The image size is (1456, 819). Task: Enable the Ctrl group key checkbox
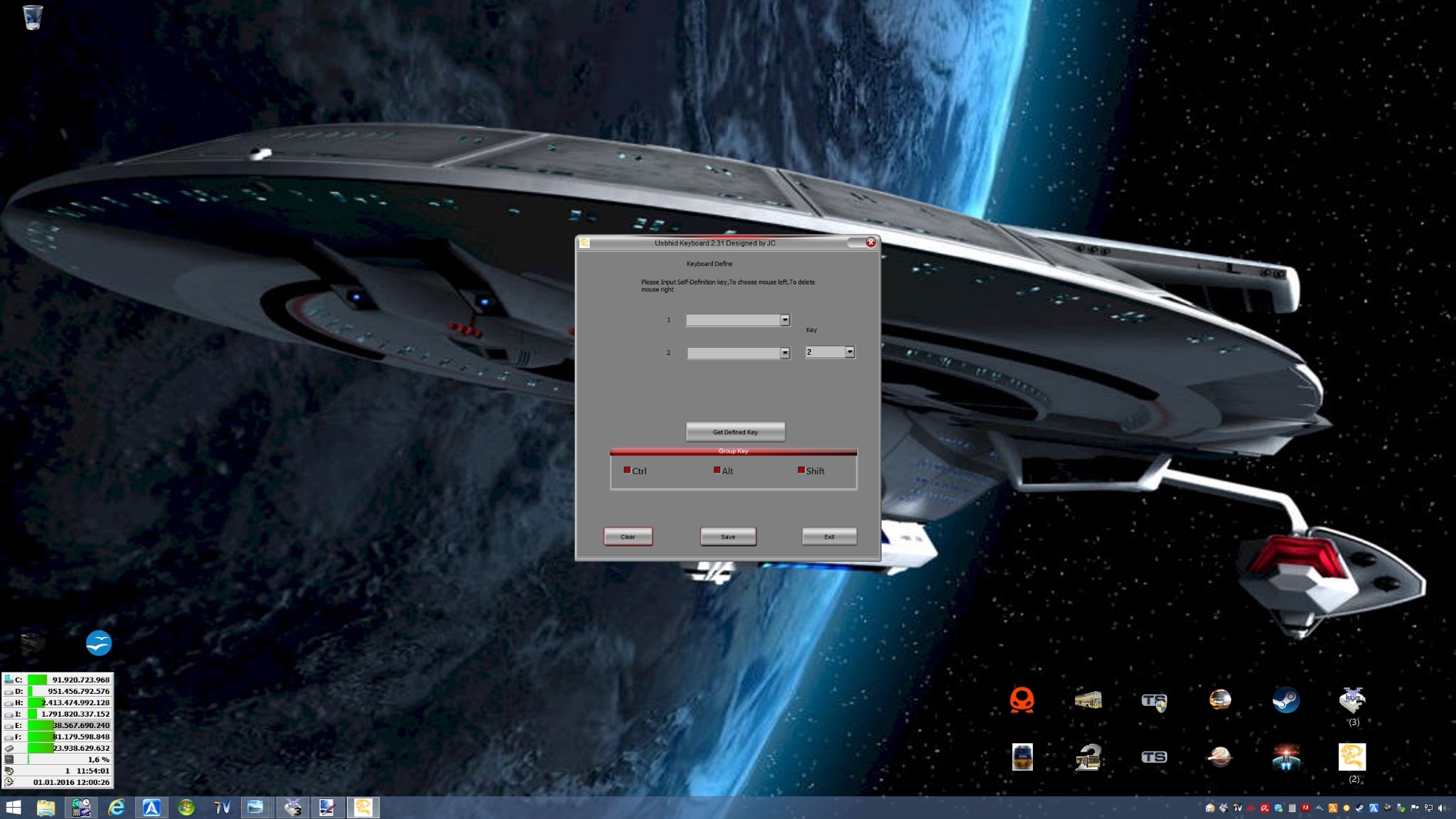tap(627, 470)
